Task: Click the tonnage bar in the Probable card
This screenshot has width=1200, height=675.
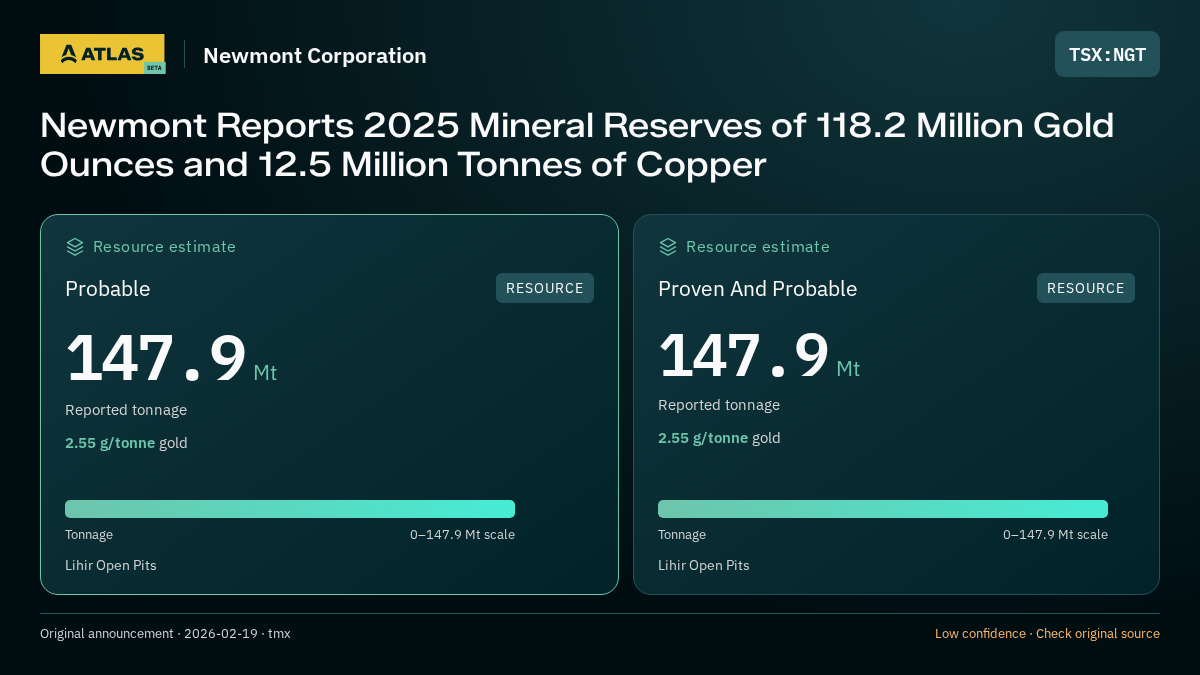Action: [290, 509]
